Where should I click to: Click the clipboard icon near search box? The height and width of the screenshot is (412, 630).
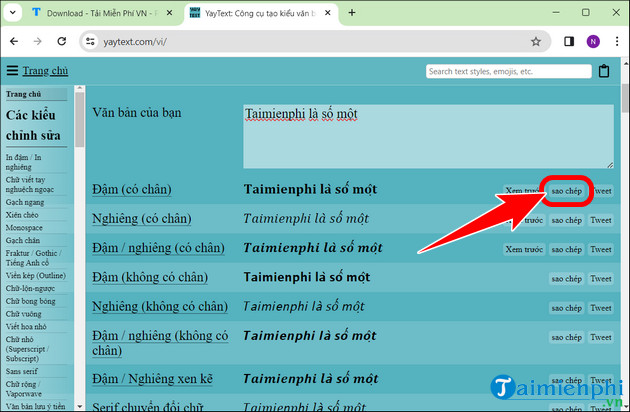click(x=604, y=71)
